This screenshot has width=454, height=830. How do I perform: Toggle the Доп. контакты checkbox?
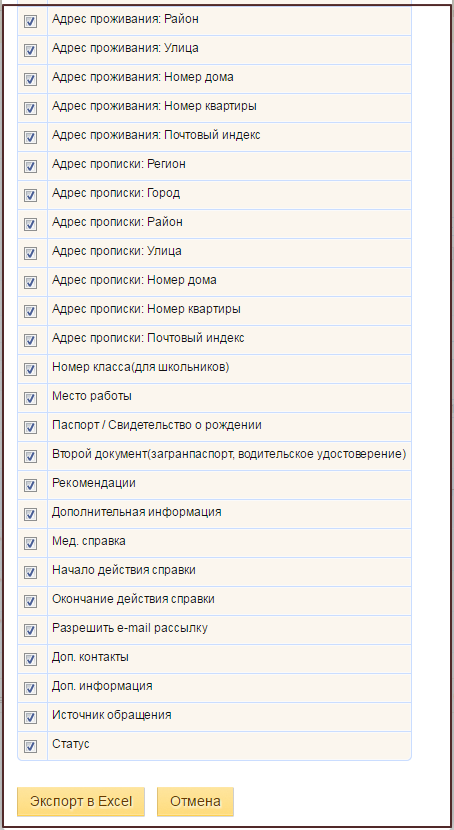(x=31, y=659)
